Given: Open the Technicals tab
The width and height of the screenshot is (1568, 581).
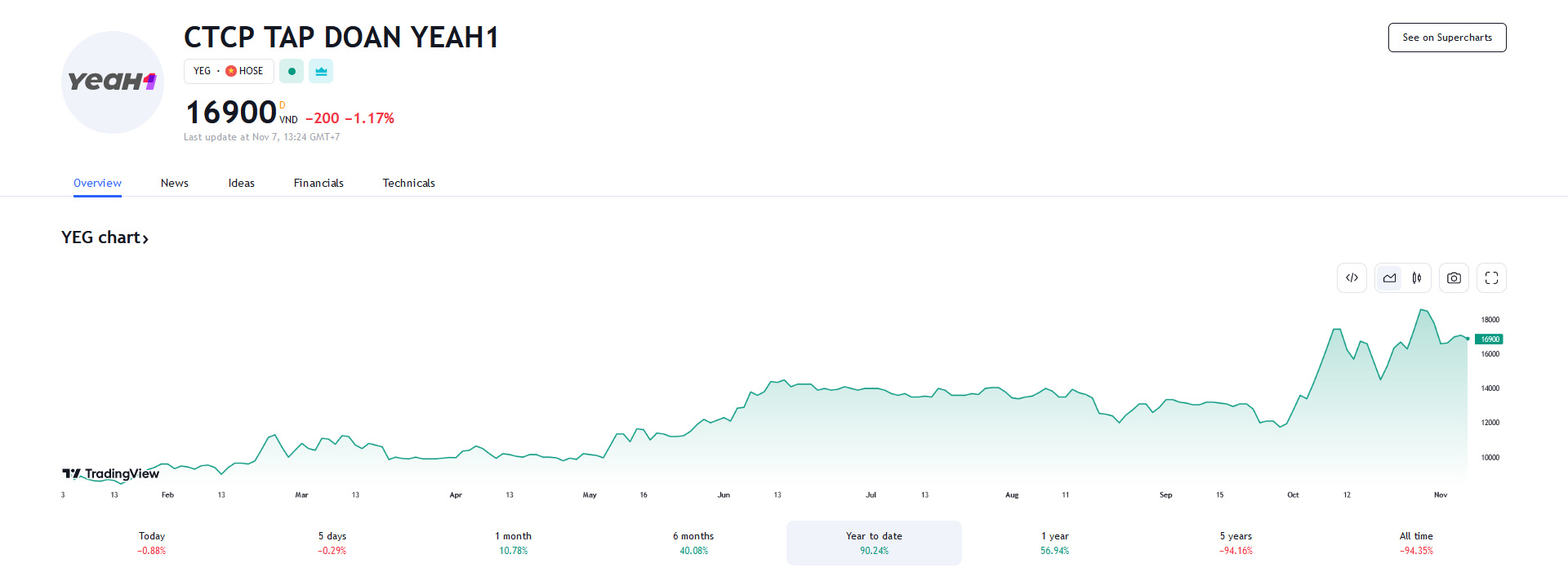Looking at the screenshot, I should [x=408, y=183].
